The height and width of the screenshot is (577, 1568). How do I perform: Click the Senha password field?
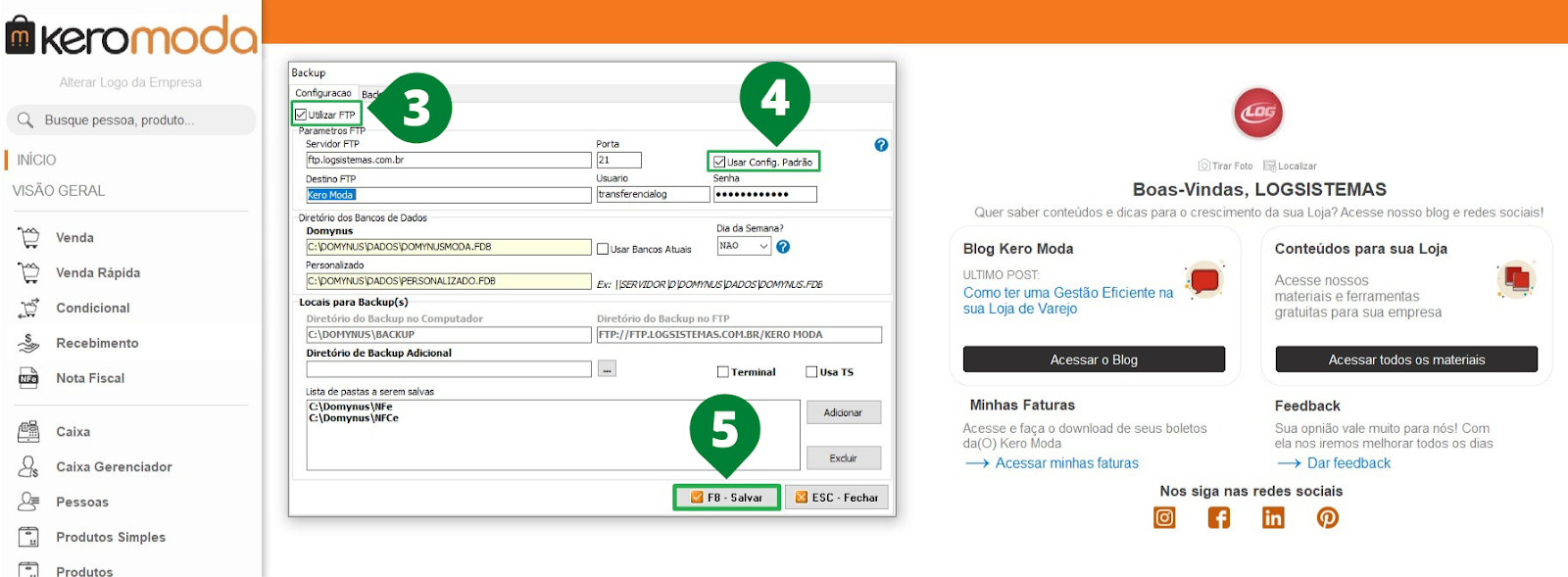point(765,194)
